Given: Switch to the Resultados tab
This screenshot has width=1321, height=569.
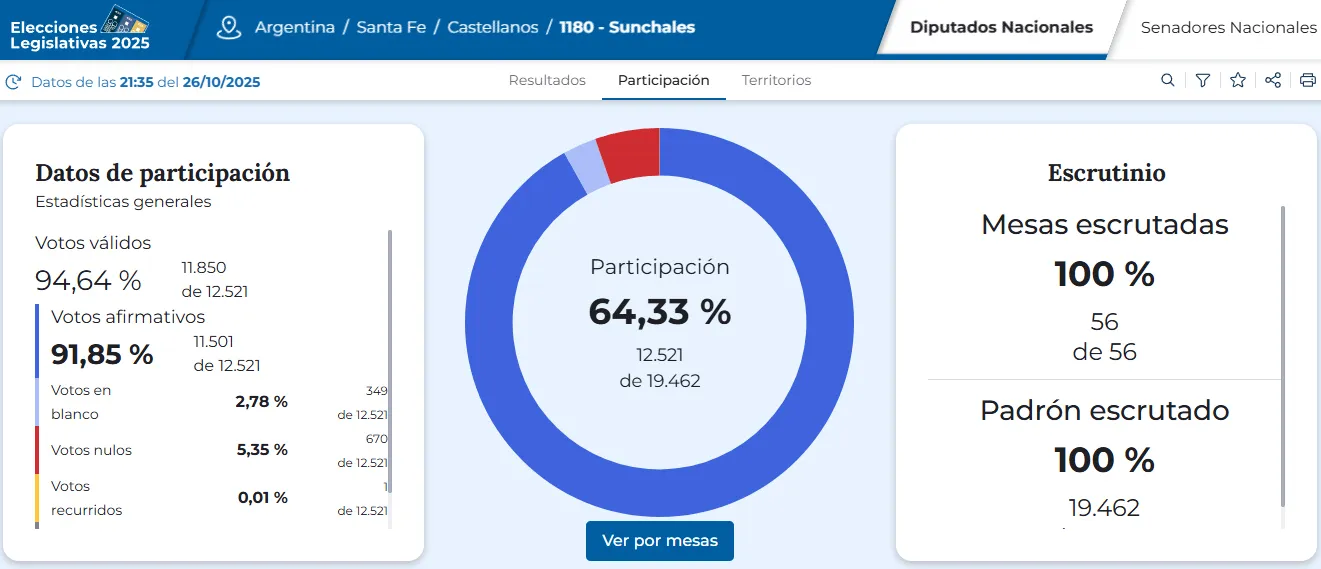Looking at the screenshot, I should pyautogui.click(x=547, y=80).
